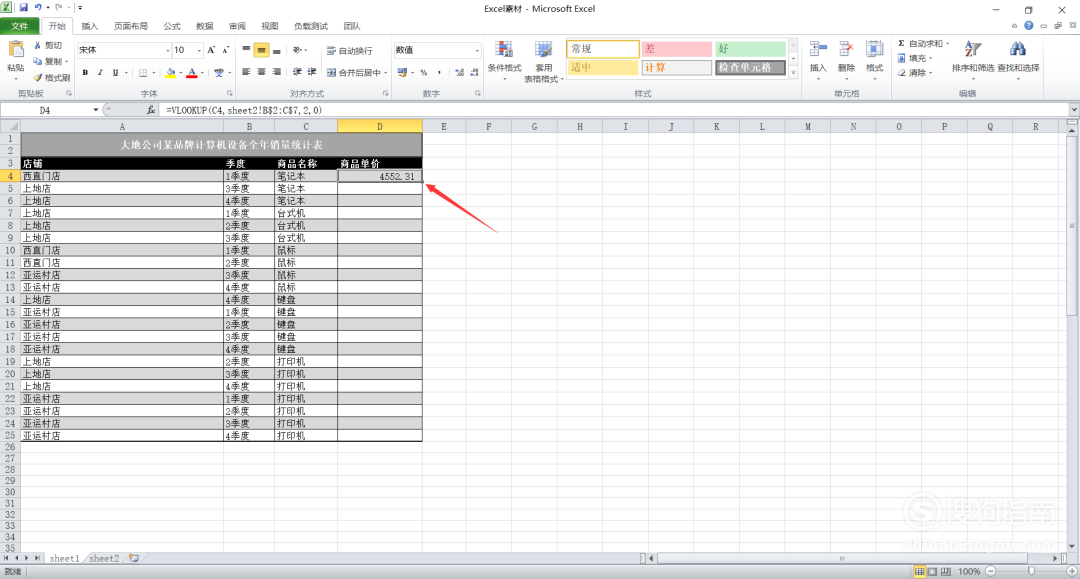Image resolution: width=1080 pixels, height=579 pixels.
Task: Open the File (文件) tab
Action: (19, 26)
